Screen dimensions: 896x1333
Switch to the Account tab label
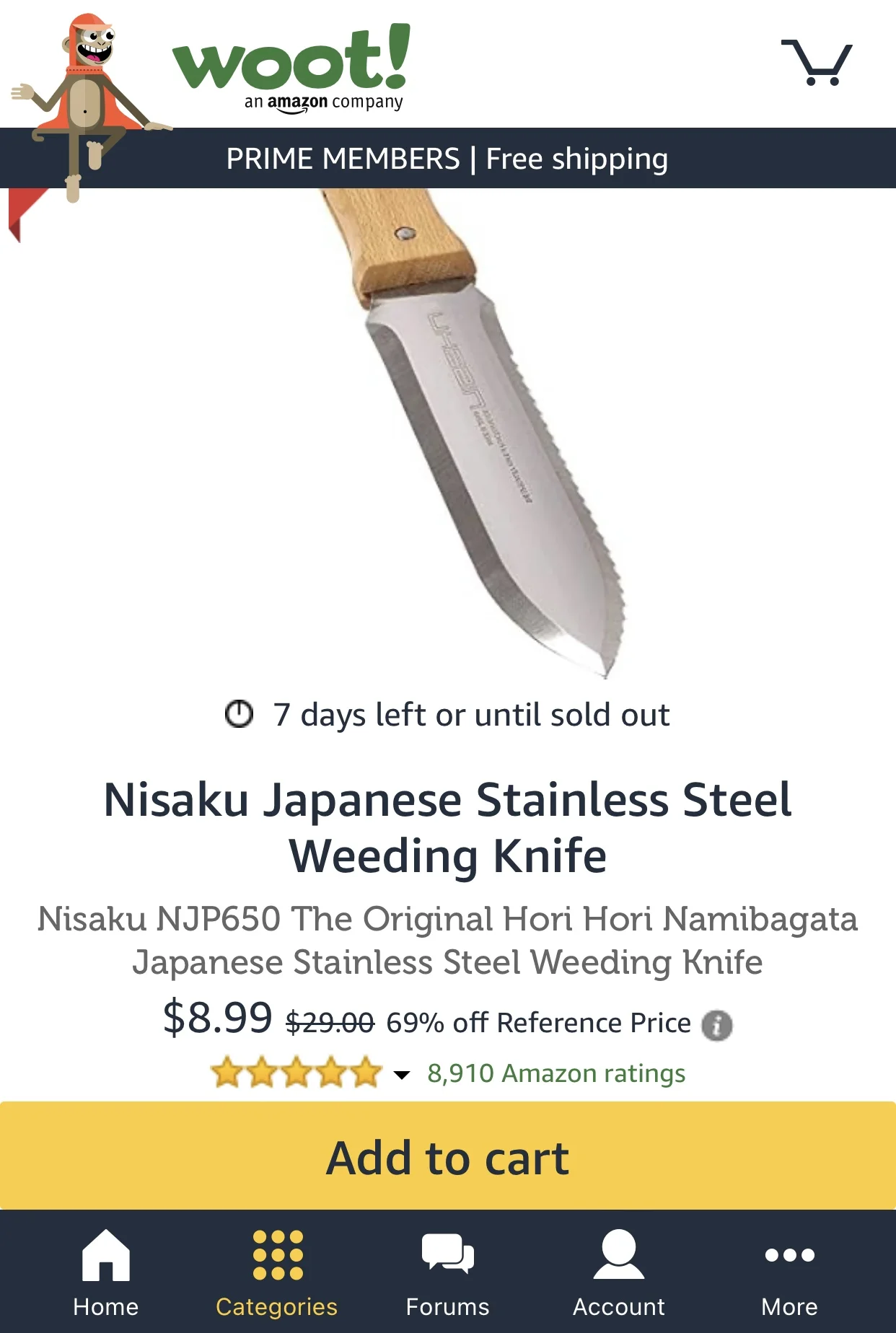[x=619, y=1307]
